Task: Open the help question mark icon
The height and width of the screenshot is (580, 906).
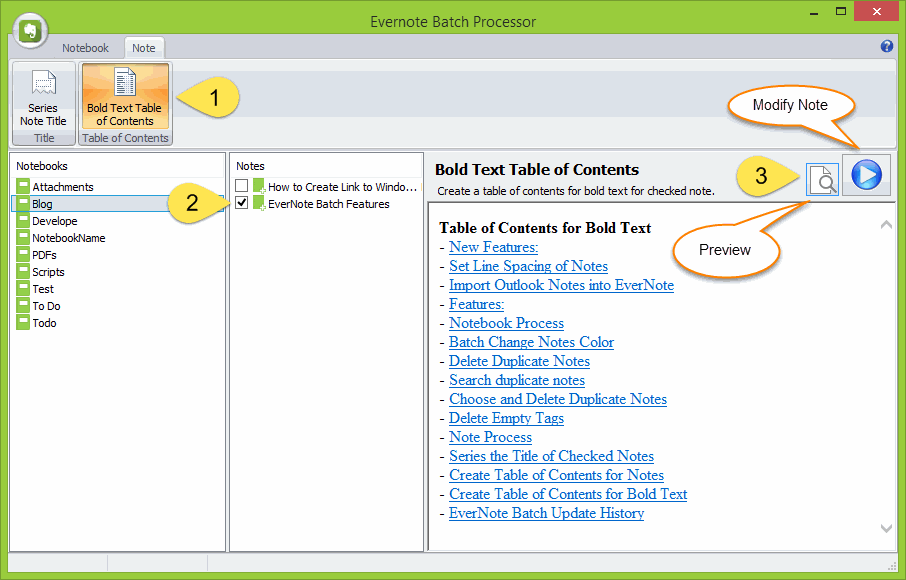Action: tap(886, 47)
